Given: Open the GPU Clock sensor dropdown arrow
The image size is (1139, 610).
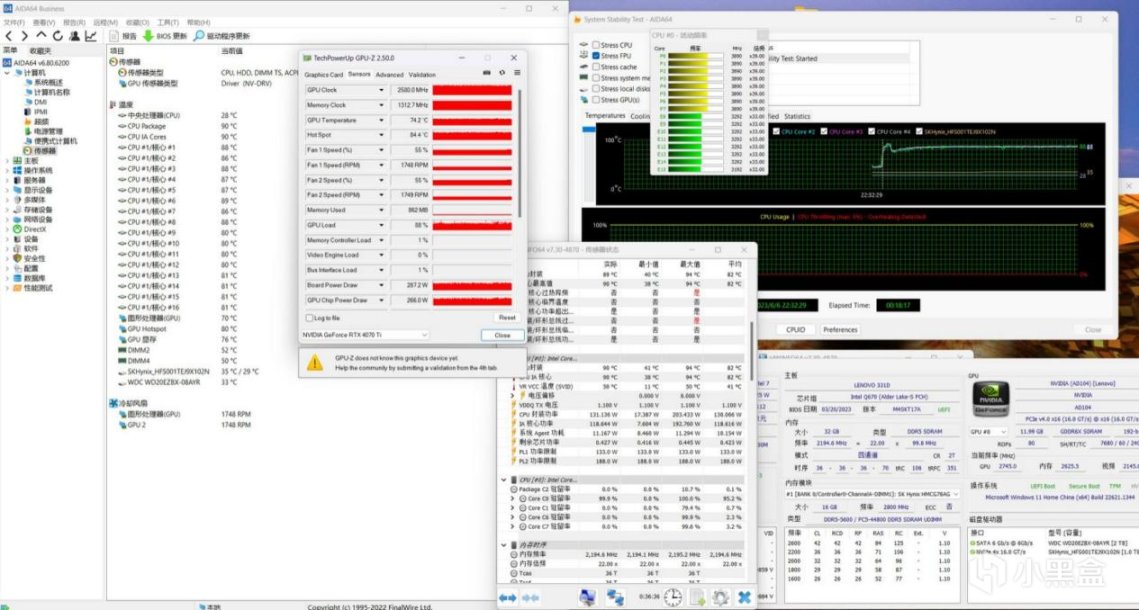Looking at the screenshot, I should [x=381, y=90].
